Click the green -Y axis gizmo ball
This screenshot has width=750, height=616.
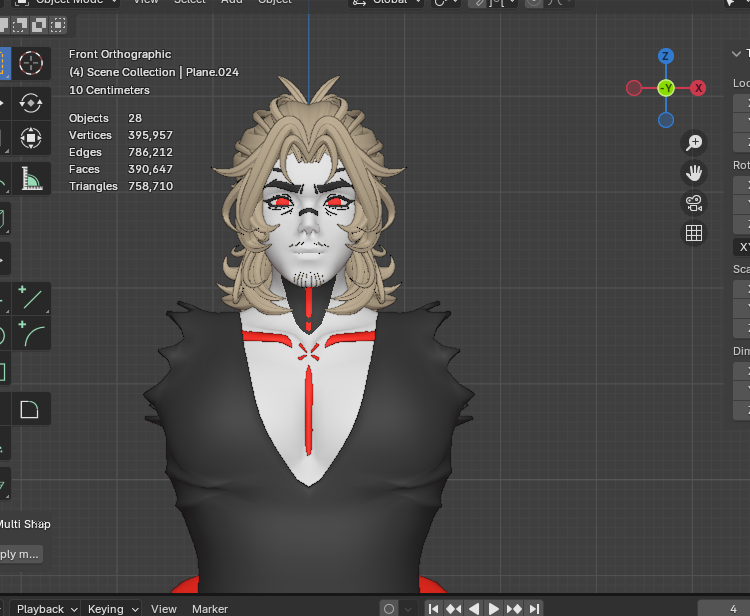(666, 88)
